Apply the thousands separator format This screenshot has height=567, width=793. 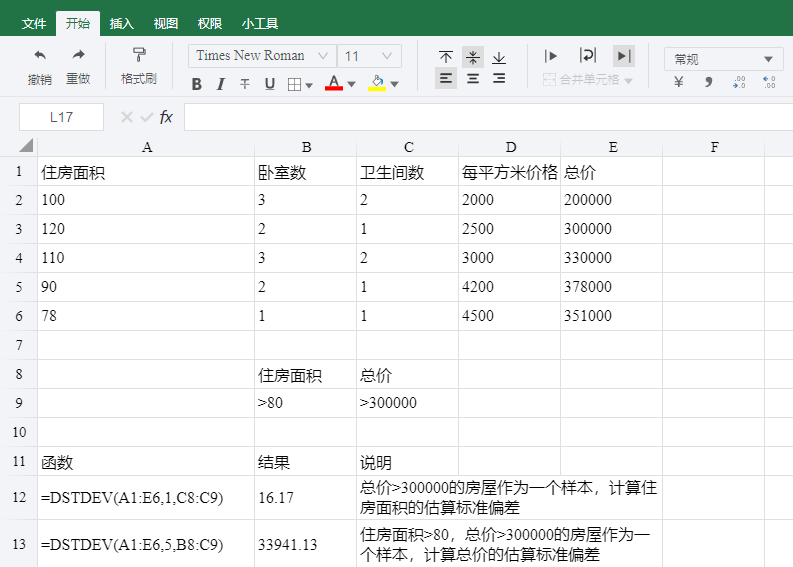tap(709, 81)
